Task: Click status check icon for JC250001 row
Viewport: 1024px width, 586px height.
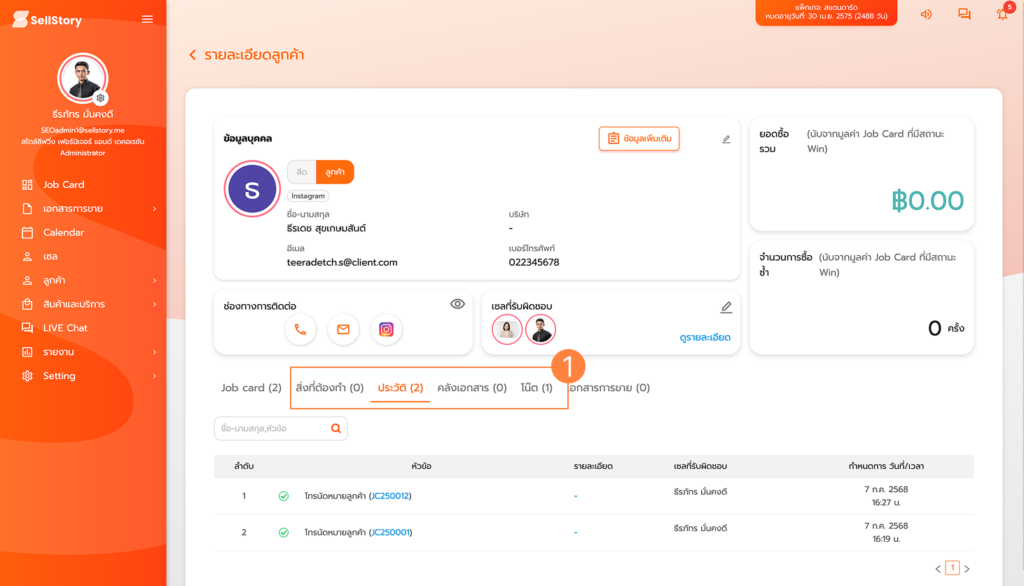Action: 283,532
